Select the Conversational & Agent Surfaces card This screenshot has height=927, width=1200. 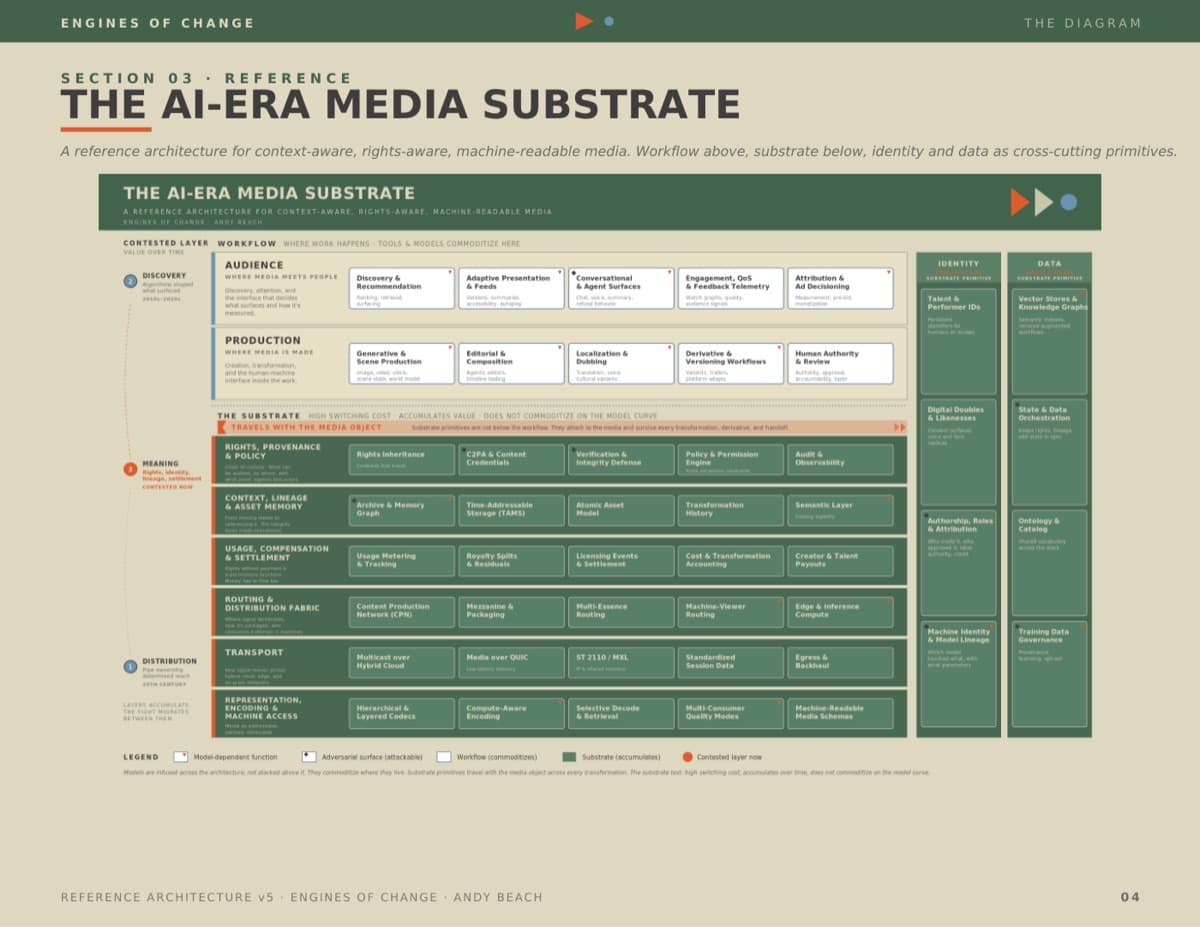[x=622, y=288]
